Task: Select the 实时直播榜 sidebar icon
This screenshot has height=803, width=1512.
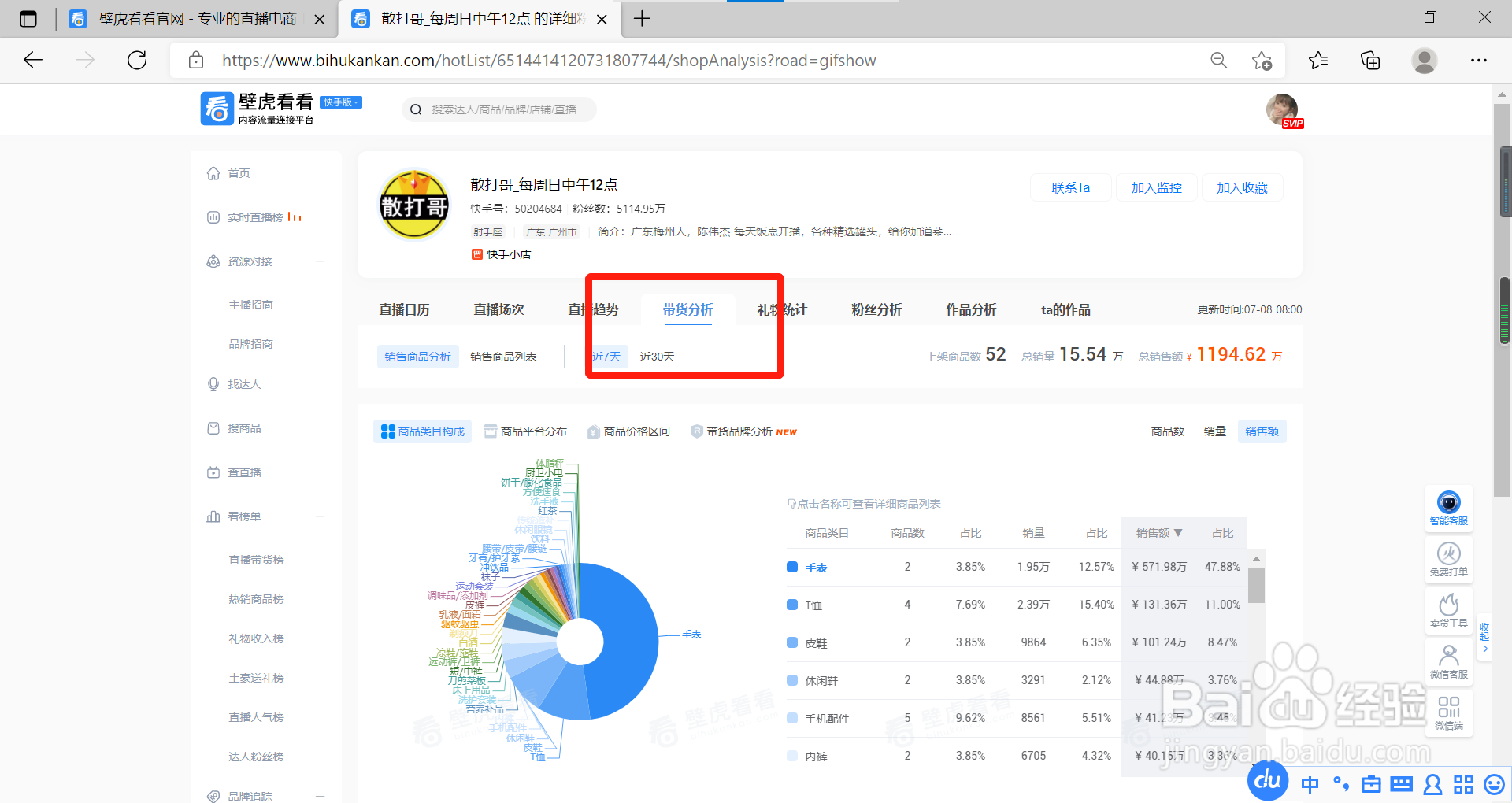Action: click(213, 217)
